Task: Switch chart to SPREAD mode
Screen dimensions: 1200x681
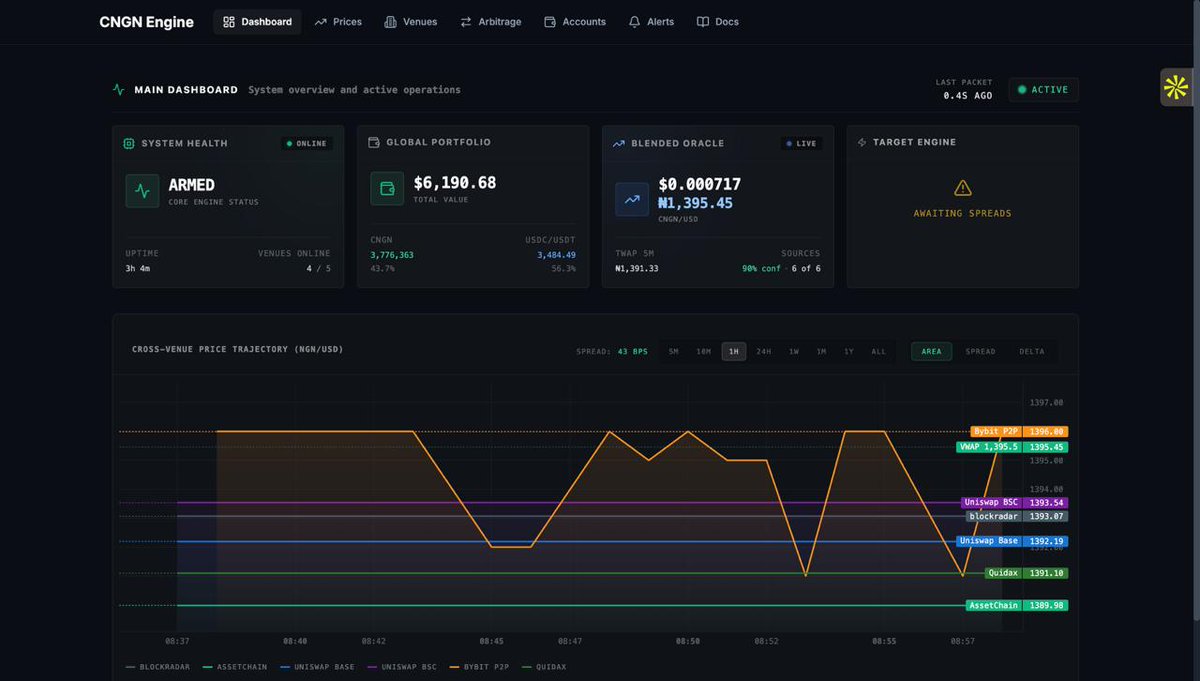Action: (980, 352)
